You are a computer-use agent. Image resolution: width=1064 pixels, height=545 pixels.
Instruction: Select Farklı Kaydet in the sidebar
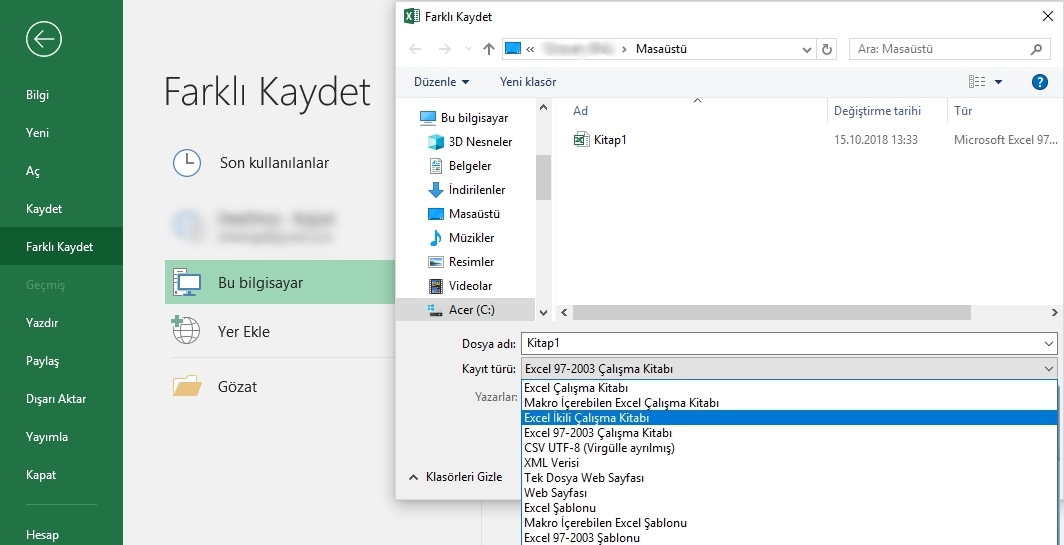click(60, 246)
